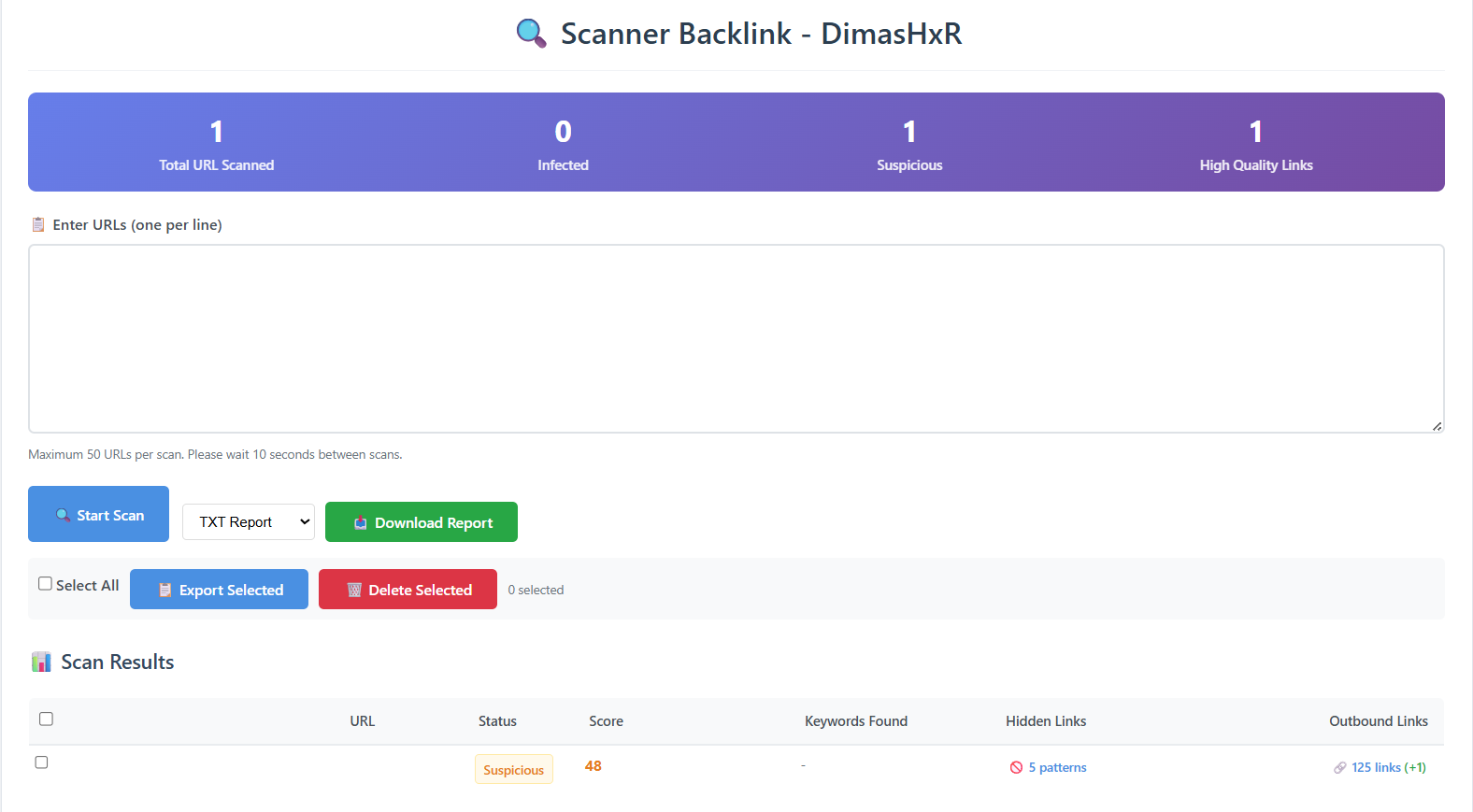Viewport: 1473px width, 812px height.
Task: Click the Suspicious status badge in results
Action: [x=514, y=769]
